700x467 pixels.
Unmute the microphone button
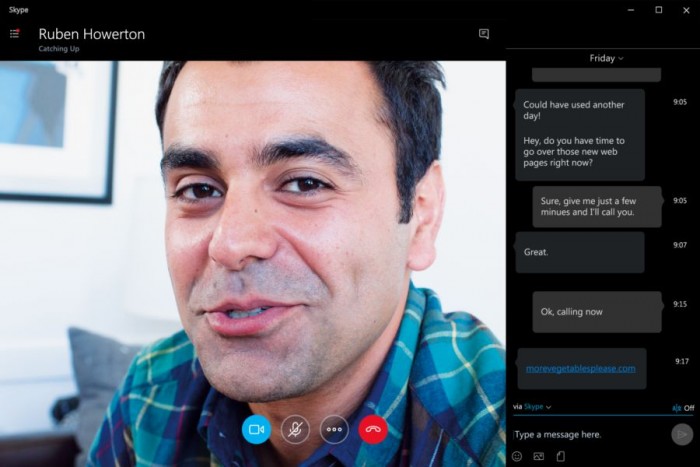point(295,429)
